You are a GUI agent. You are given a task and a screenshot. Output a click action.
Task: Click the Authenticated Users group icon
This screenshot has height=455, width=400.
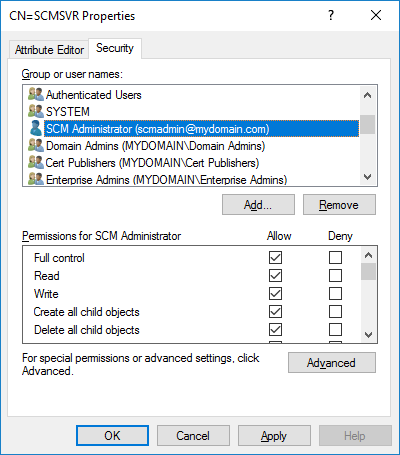click(x=36, y=95)
